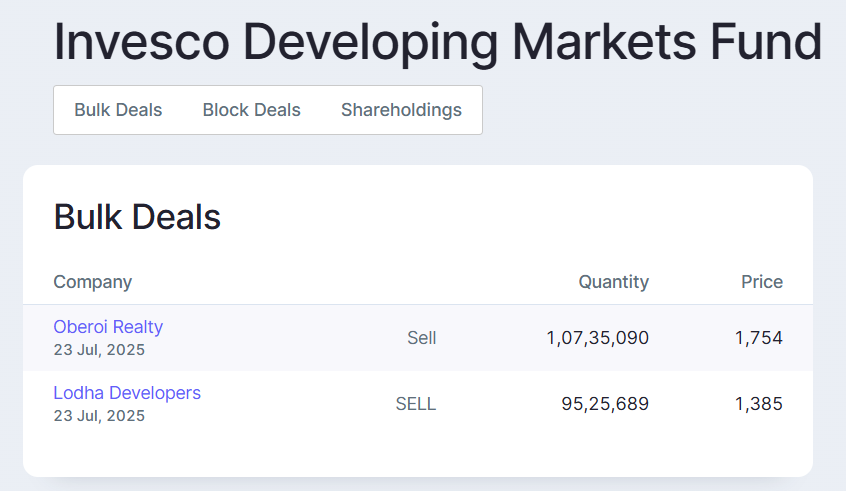Select the quantity 1,07,35,090 cell
Screen dimensions: 846x491
click(597, 338)
